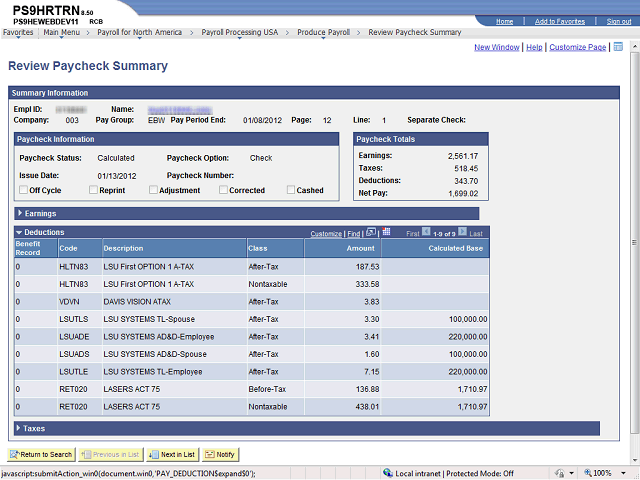Viewport: 640px width, 480px height.
Task: Expand the Earnings section
Action: [x=20, y=213]
